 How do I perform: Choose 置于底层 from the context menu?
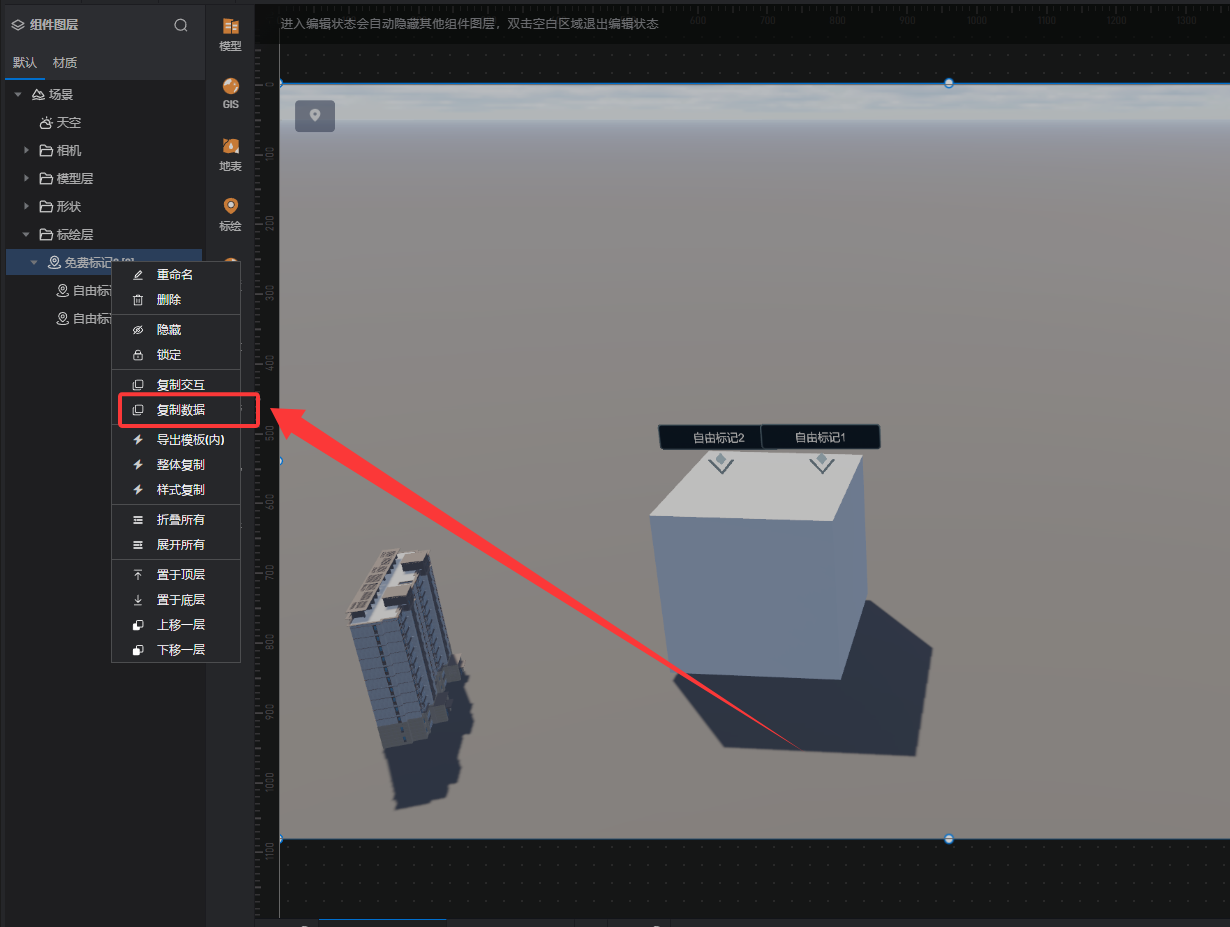tap(176, 599)
